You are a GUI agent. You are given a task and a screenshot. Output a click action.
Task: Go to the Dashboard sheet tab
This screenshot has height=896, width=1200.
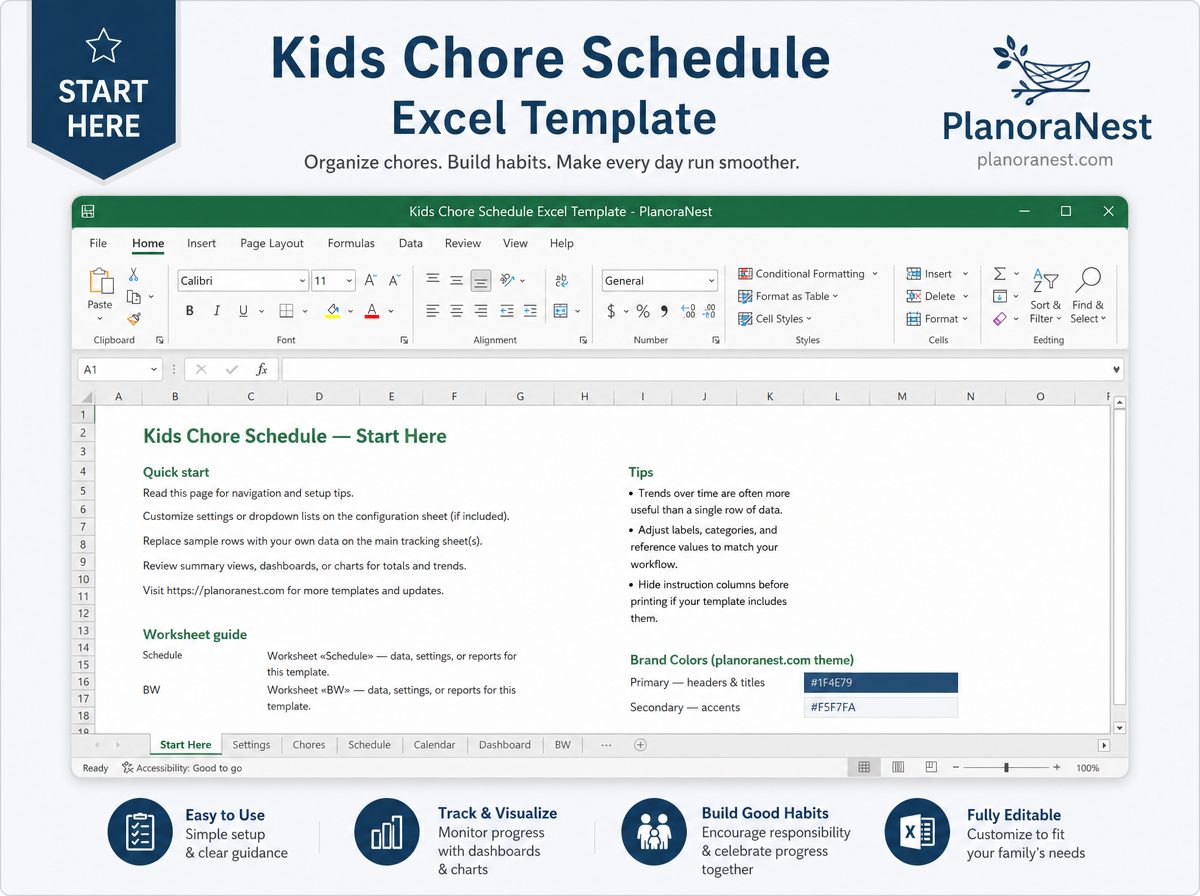pos(505,744)
